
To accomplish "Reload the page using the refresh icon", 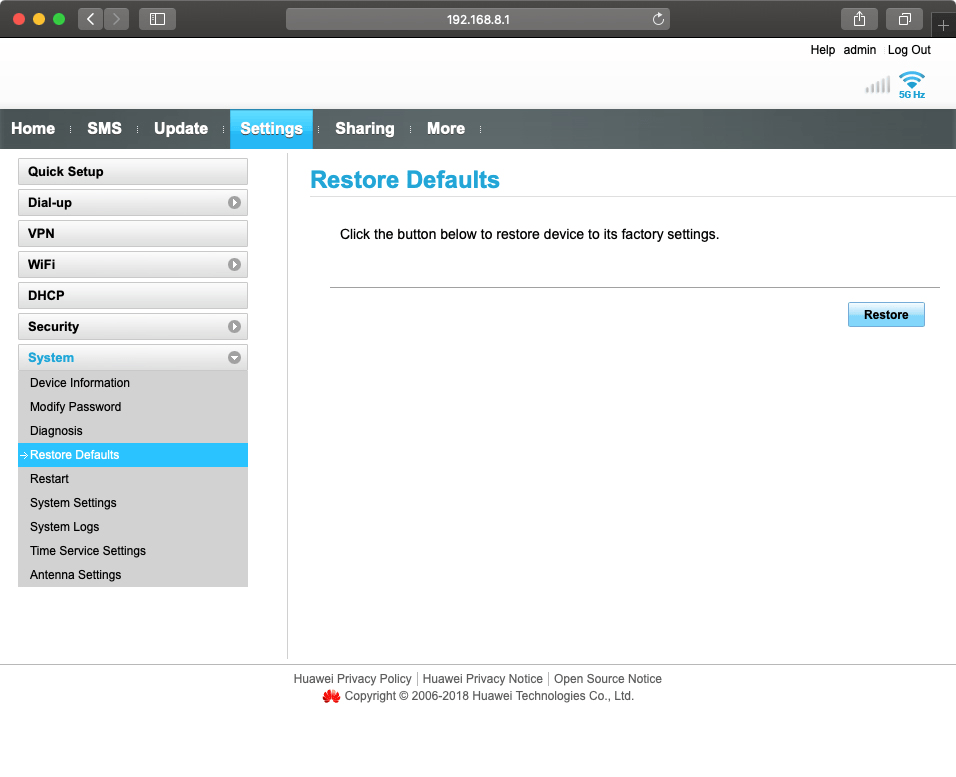I will tap(657, 18).
